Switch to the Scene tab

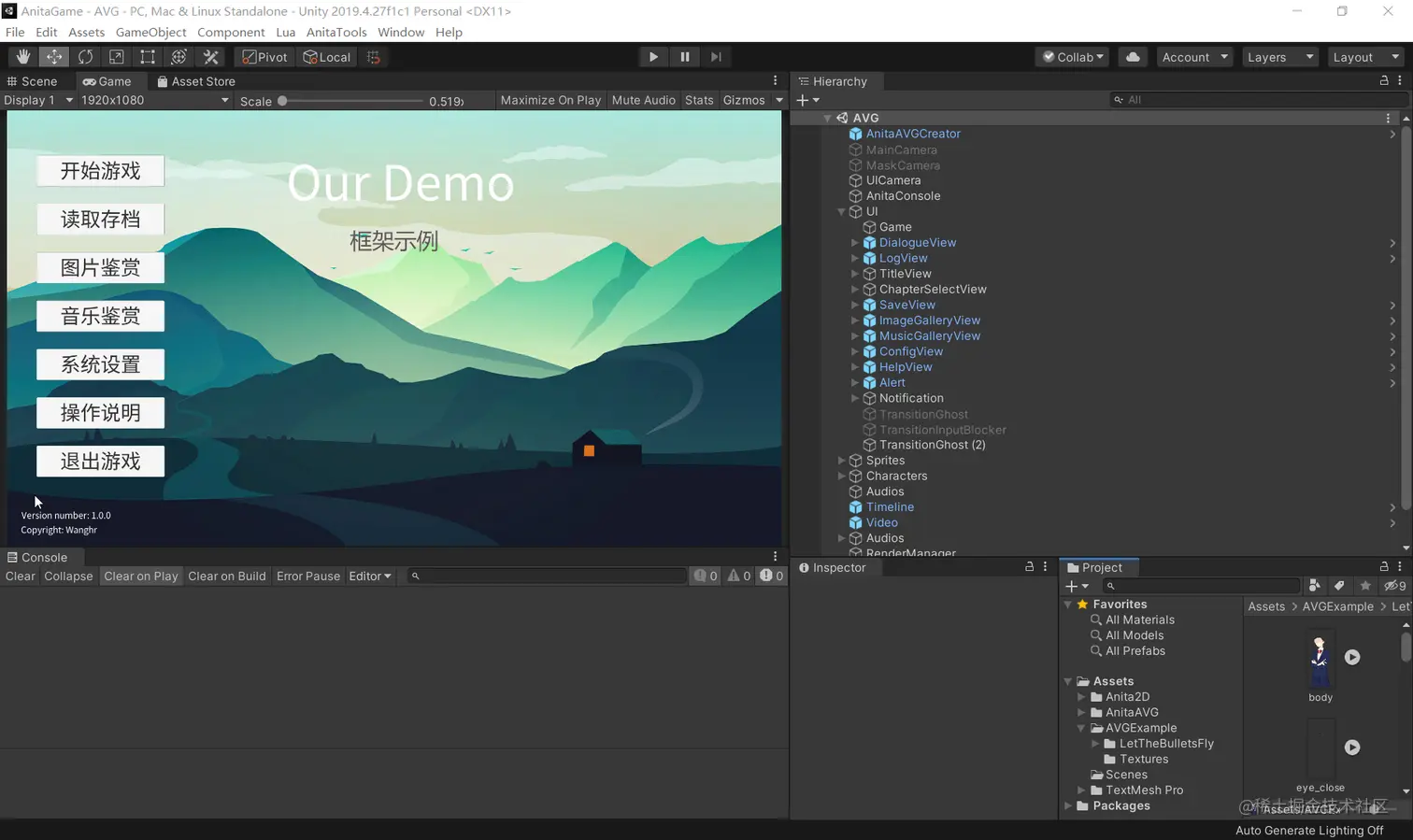pos(33,81)
